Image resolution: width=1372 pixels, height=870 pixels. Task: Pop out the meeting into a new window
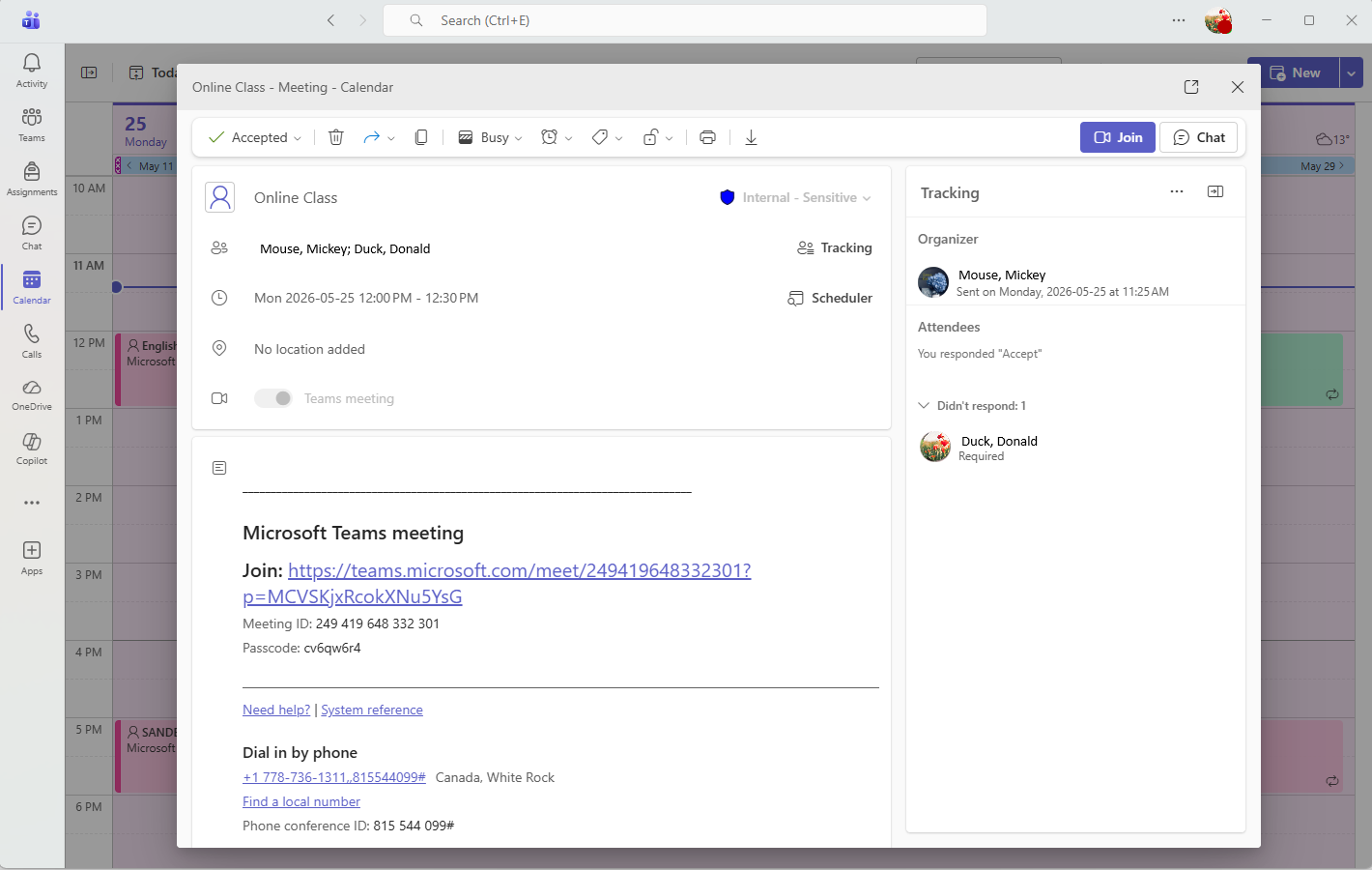click(1191, 87)
